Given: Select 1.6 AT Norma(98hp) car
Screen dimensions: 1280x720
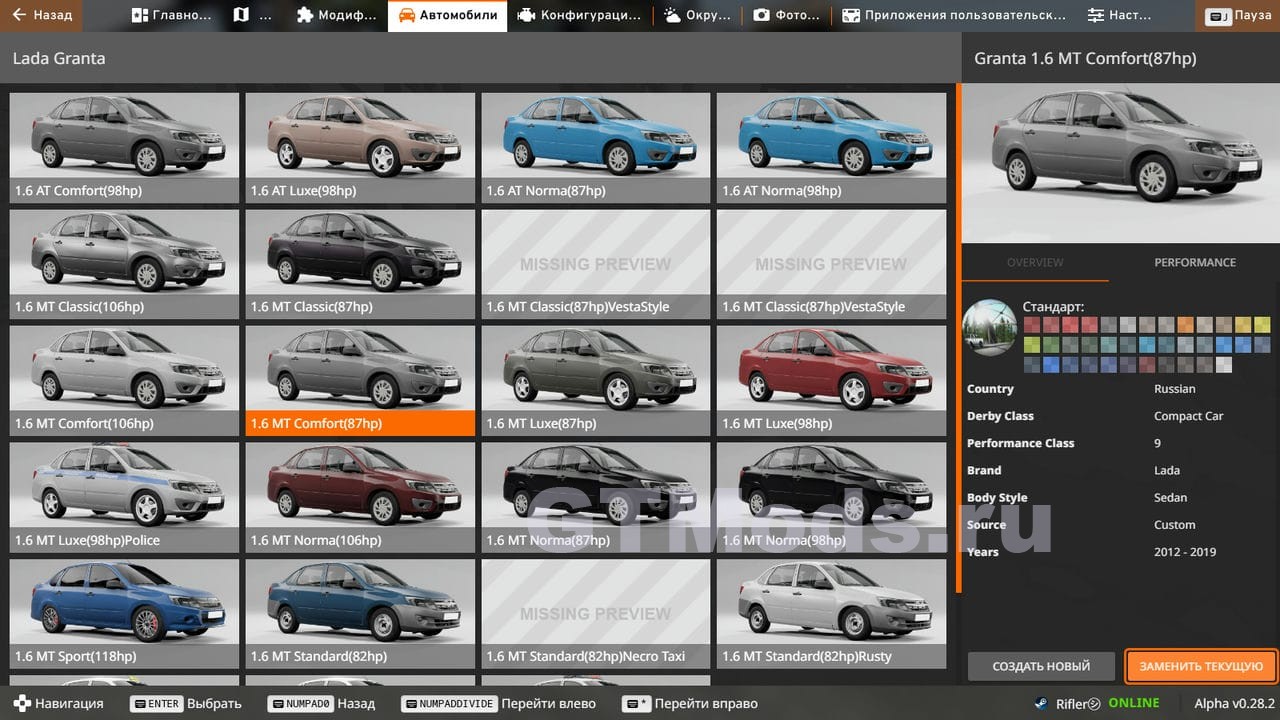Looking at the screenshot, I should click(x=831, y=148).
